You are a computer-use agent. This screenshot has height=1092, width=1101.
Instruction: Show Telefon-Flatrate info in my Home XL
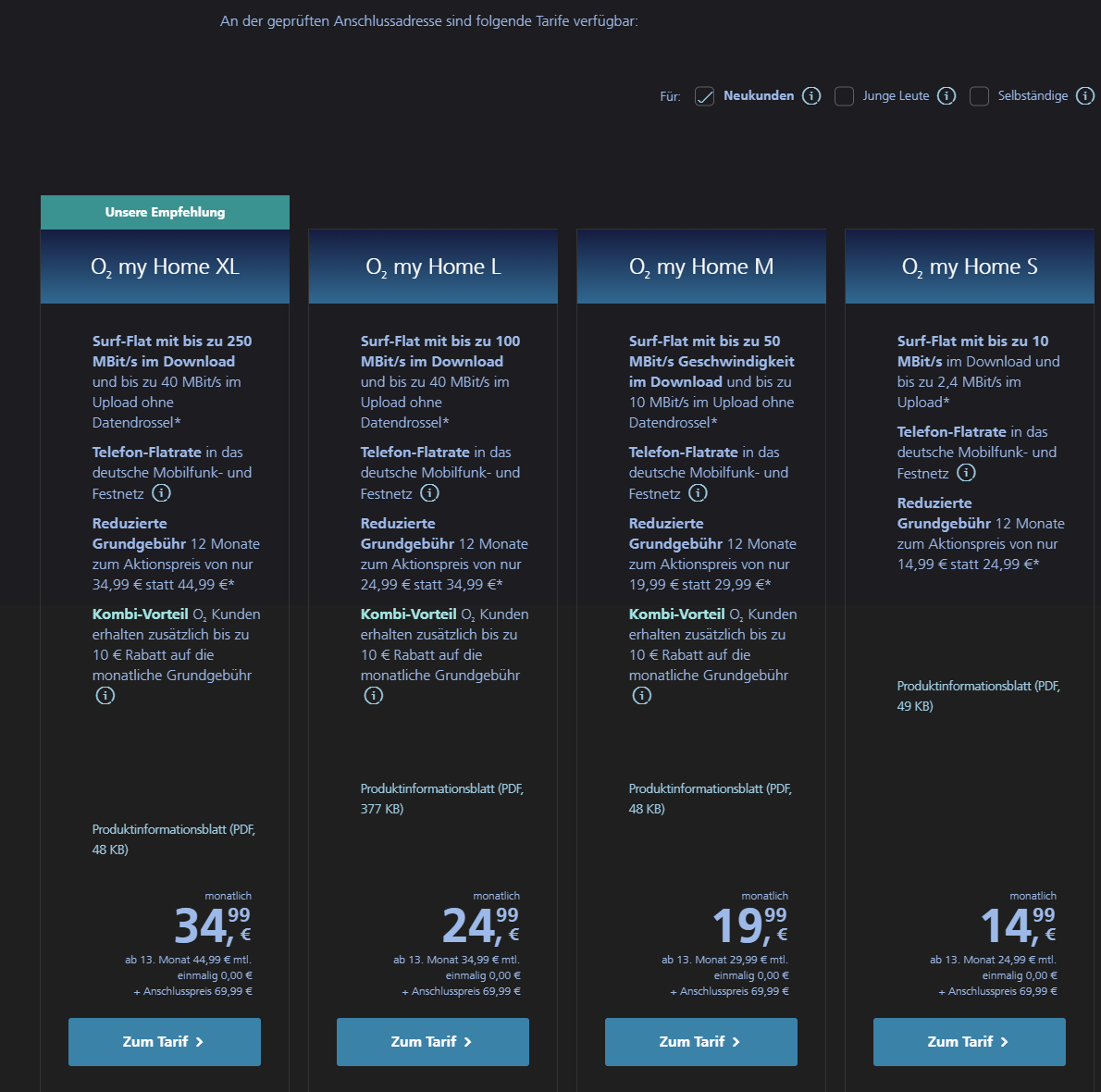pos(162,493)
